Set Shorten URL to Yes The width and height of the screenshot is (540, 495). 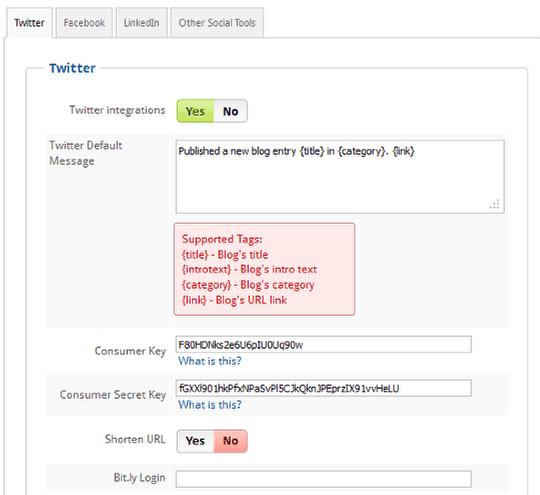(x=195, y=441)
